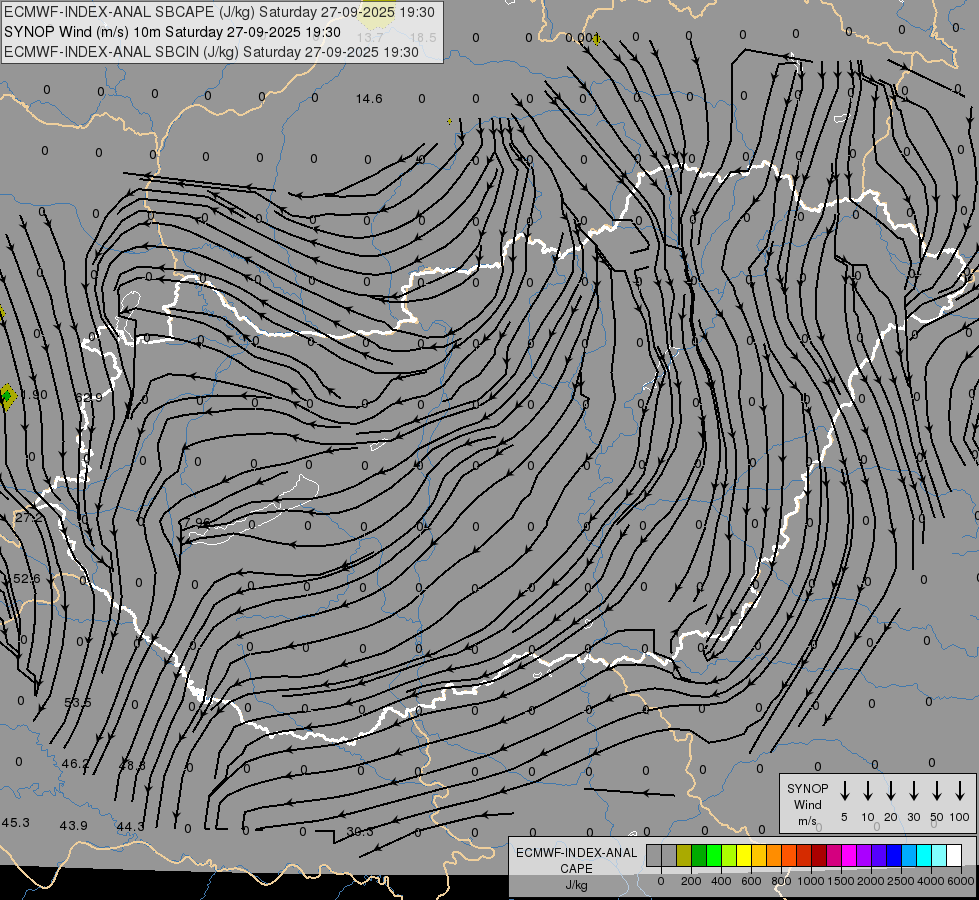
Task: Click the 50 m/s wind arrow in legend
Action: pyautogui.click(x=937, y=791)
